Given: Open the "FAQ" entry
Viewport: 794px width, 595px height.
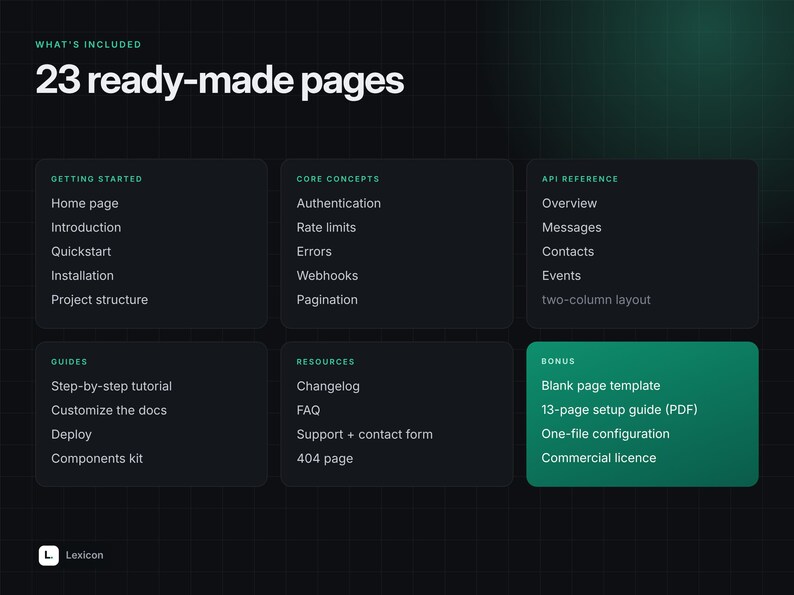Looking at the screenshot, I should tap(308, 410).
